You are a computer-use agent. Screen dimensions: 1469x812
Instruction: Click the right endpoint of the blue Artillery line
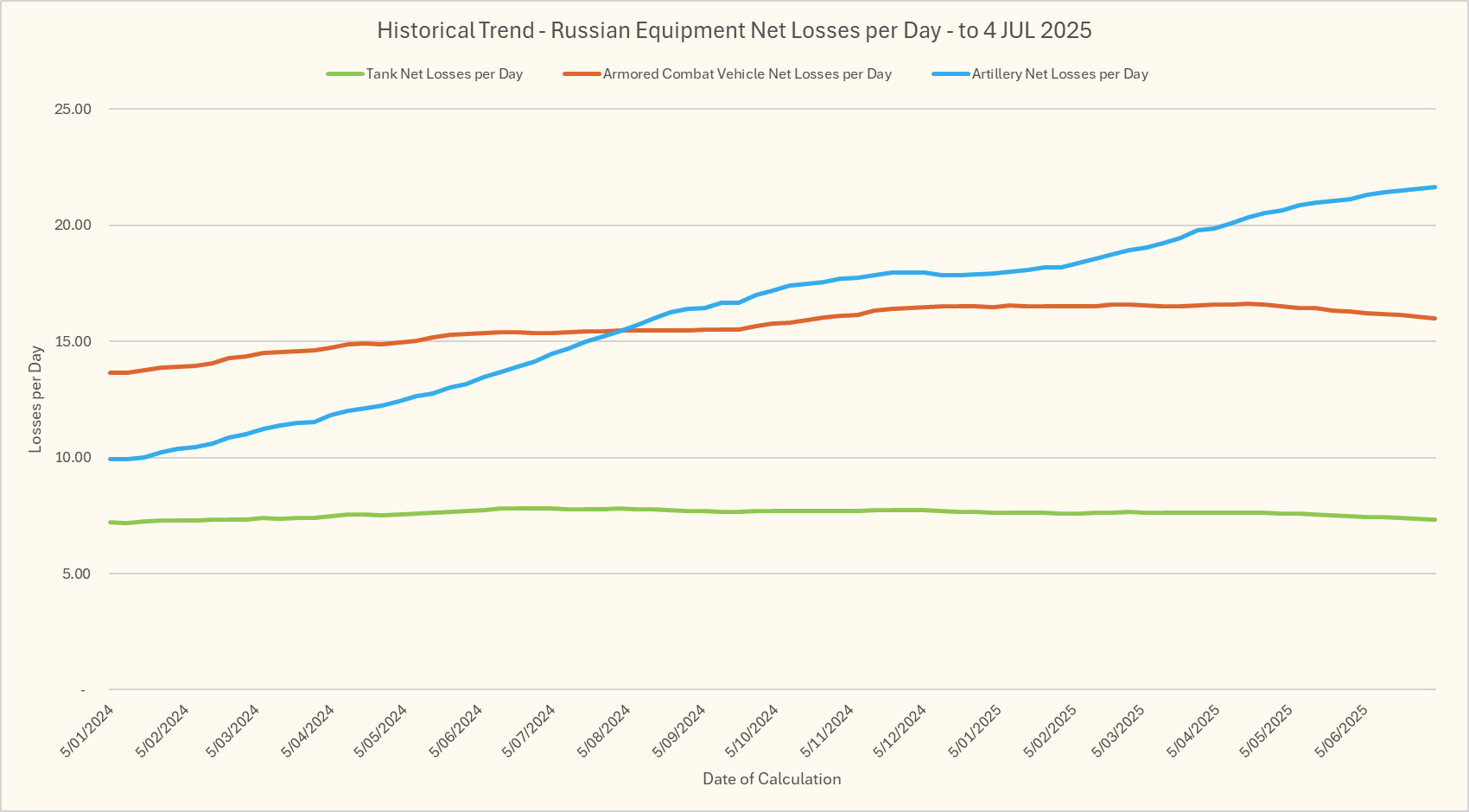[x=1434, y=187]
